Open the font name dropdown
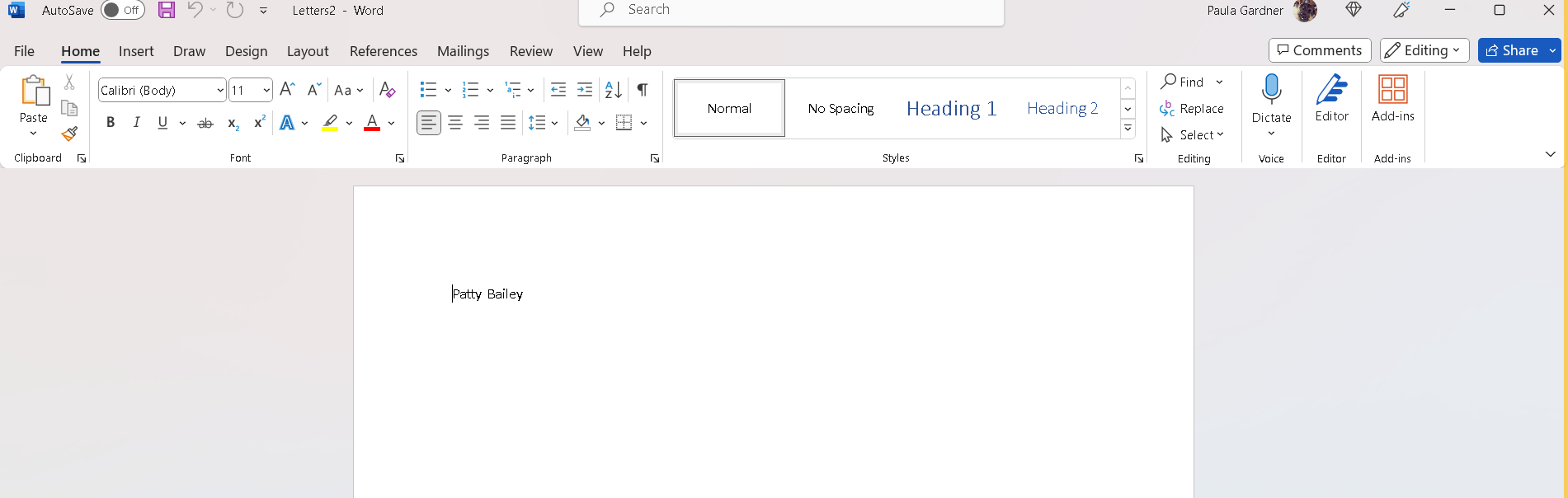Image resolution: width=1568 pixels, height=498 pixels. [x=220, y=90]
